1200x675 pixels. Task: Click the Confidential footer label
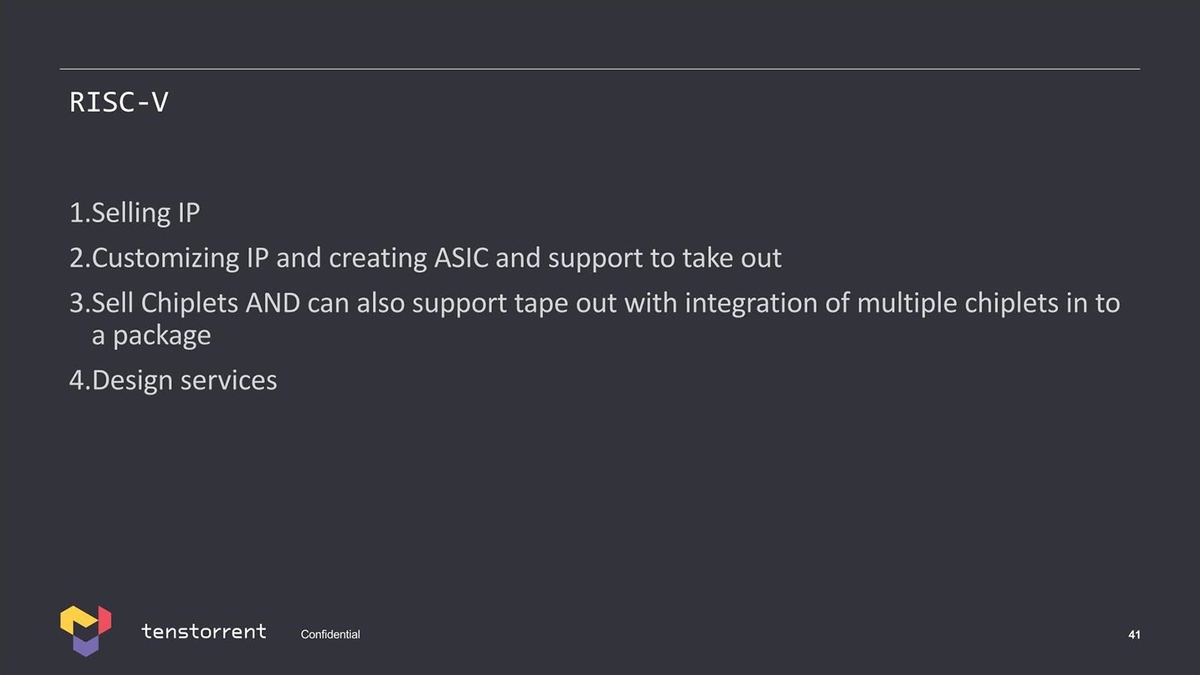click(x=330, y=635)
